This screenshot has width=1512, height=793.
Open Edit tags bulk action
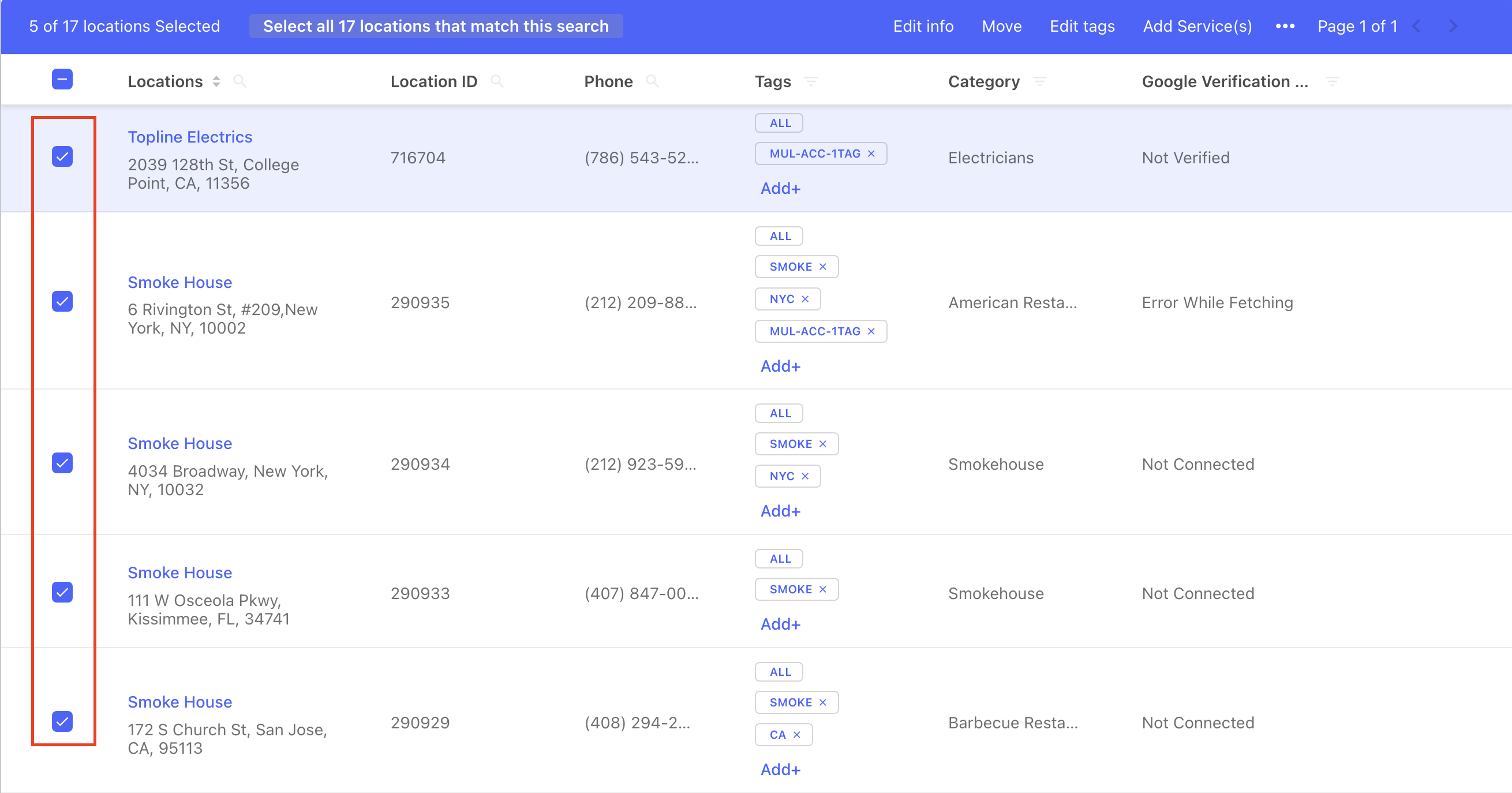[x=1081, y=27]
